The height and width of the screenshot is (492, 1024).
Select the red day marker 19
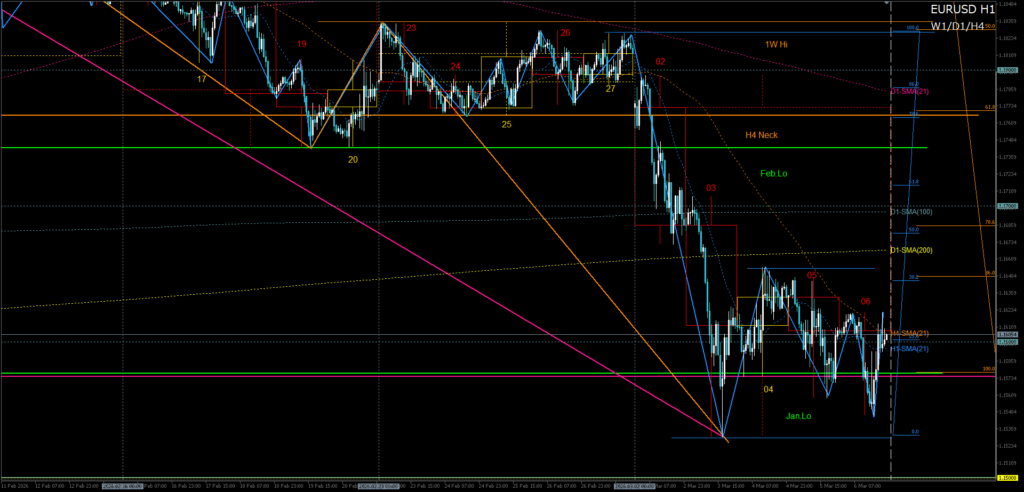302,44
